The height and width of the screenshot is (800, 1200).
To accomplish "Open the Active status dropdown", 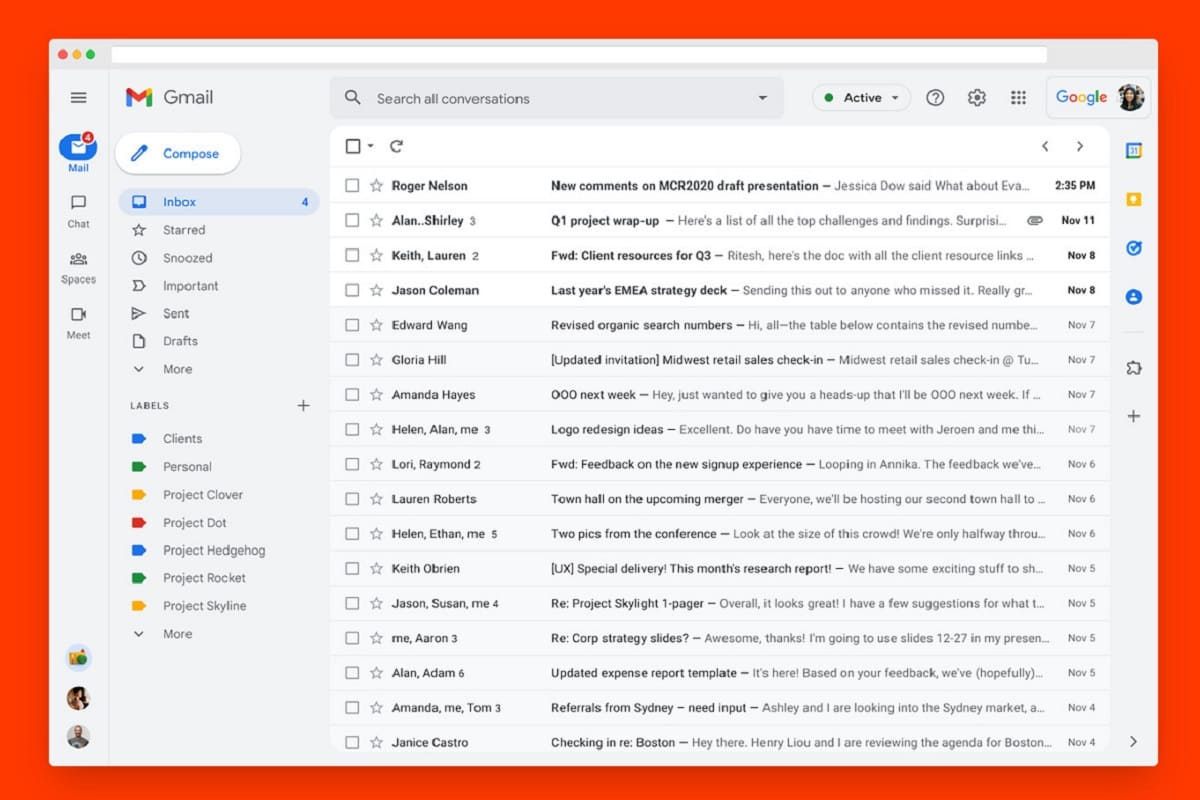I will pyautogui.click(x=861, y=97).
